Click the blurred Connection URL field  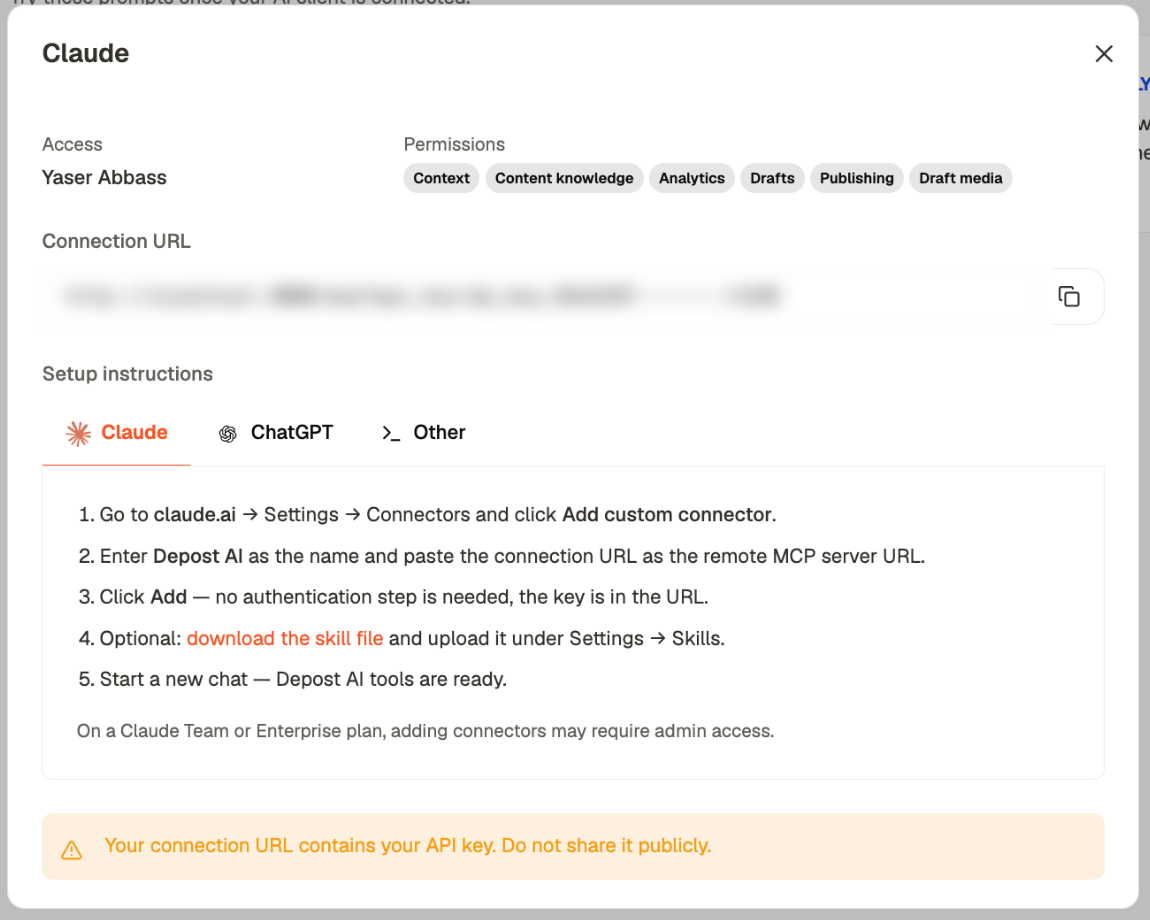tap(546, 296)
